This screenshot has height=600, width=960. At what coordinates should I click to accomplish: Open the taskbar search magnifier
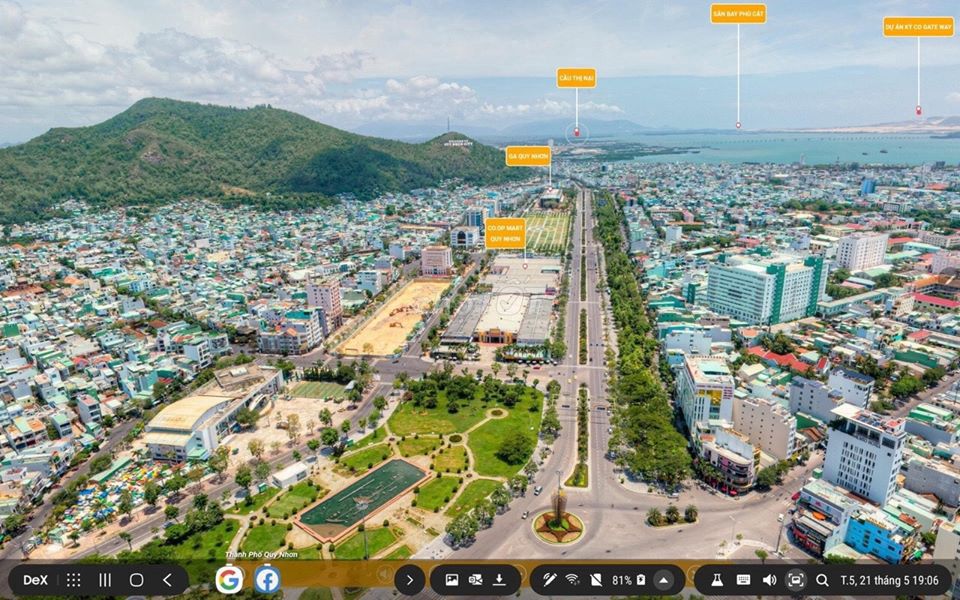pos(822,580)
